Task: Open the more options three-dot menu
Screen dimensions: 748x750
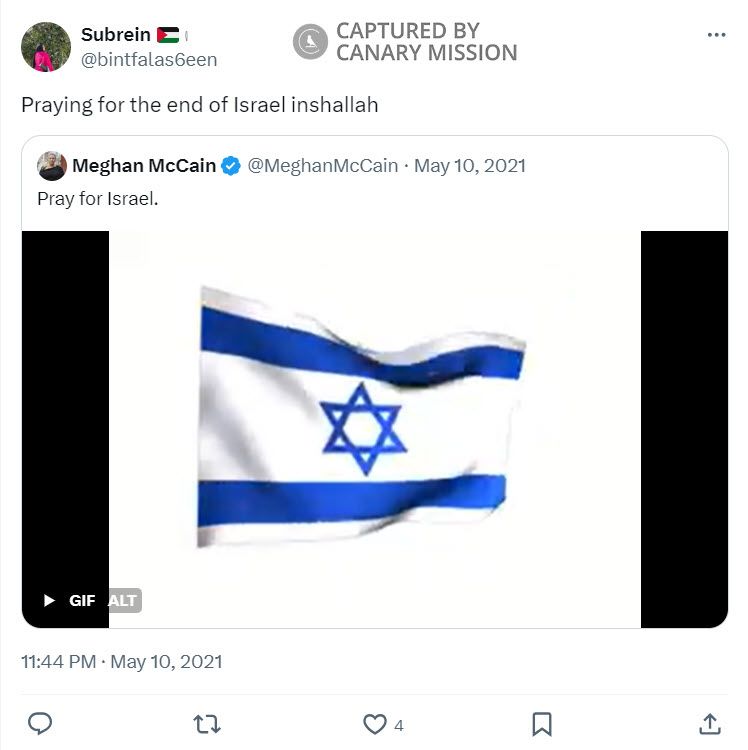Action: (x=716, y=35)
